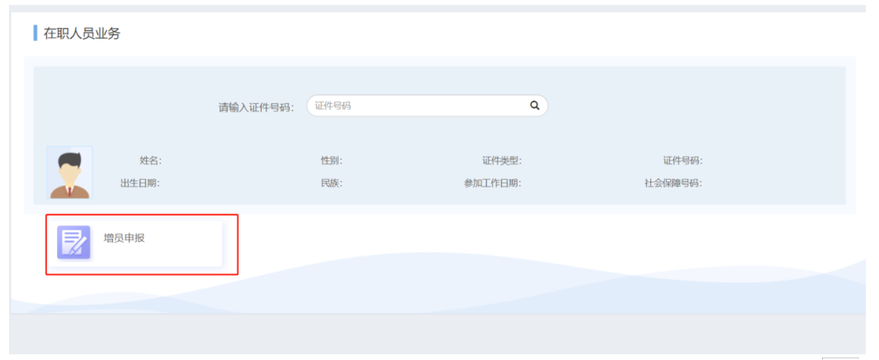879x360 pixels.
Task: Click the employee avatar picture
Action: [70, 173]
